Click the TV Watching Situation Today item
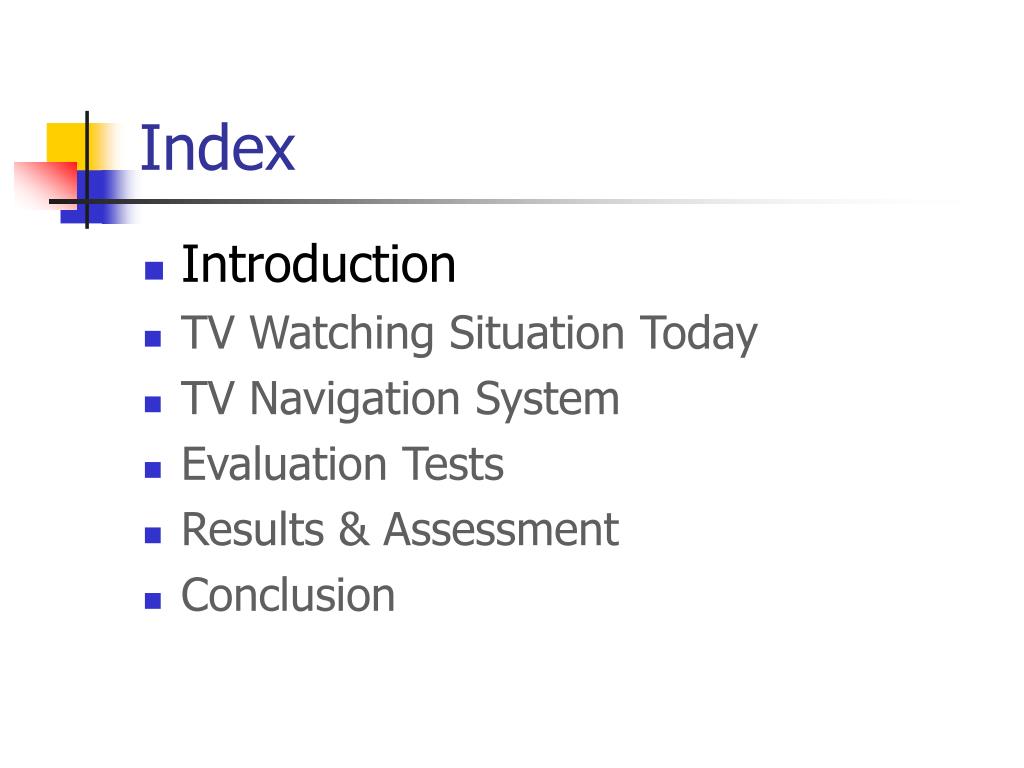This screenshot has width=1024, height=768. pyautogui.click(x=469, y=334)
